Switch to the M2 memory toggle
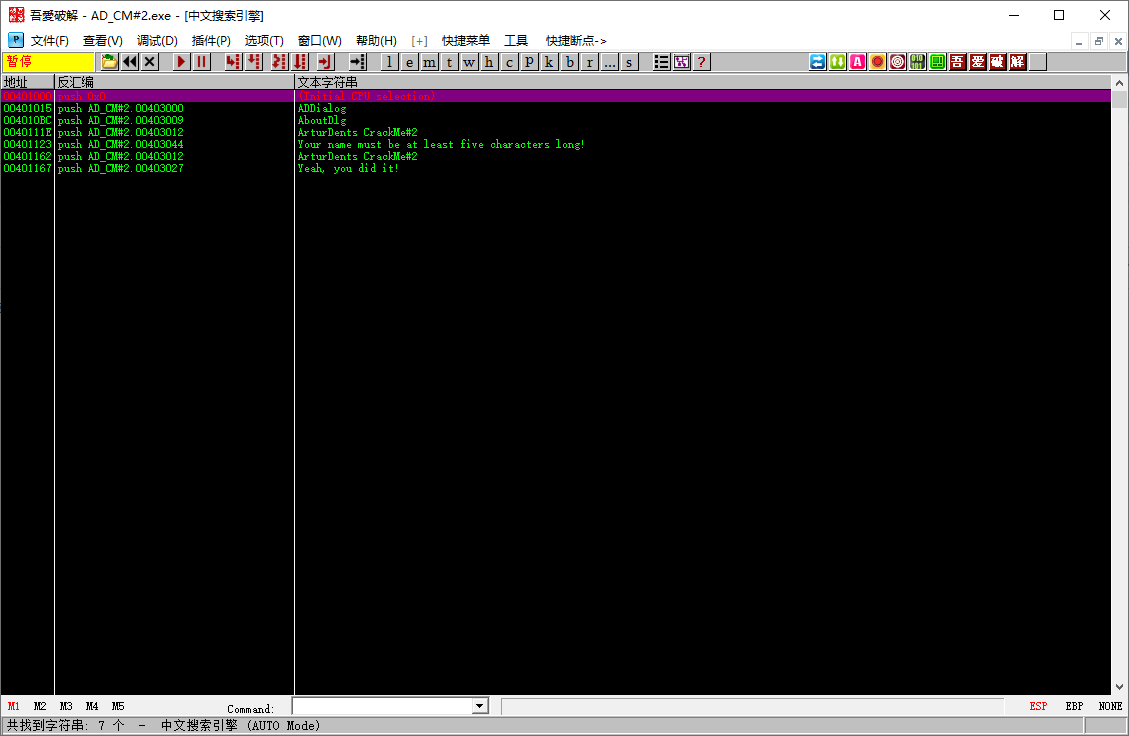This screenshot has height=736, width=1129. (40, 706)
